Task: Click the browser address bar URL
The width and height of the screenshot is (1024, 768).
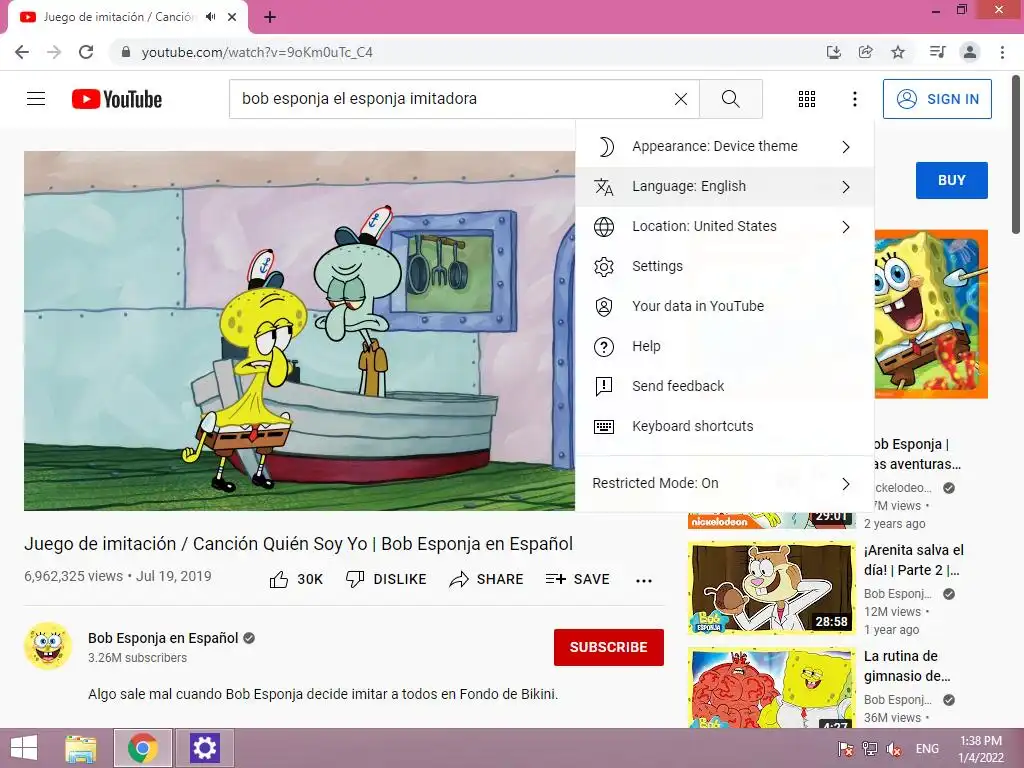Action: tap(257, 52)
